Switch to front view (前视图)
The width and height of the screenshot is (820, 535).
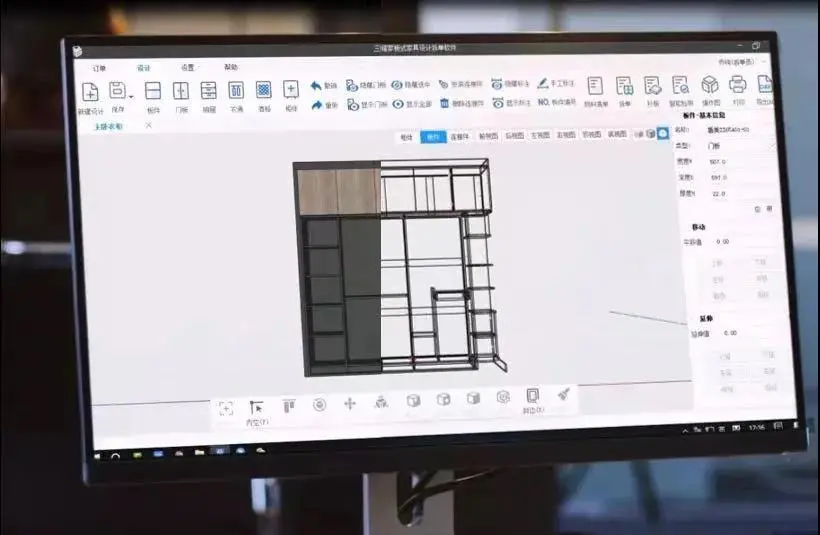(x=488, y=136)
